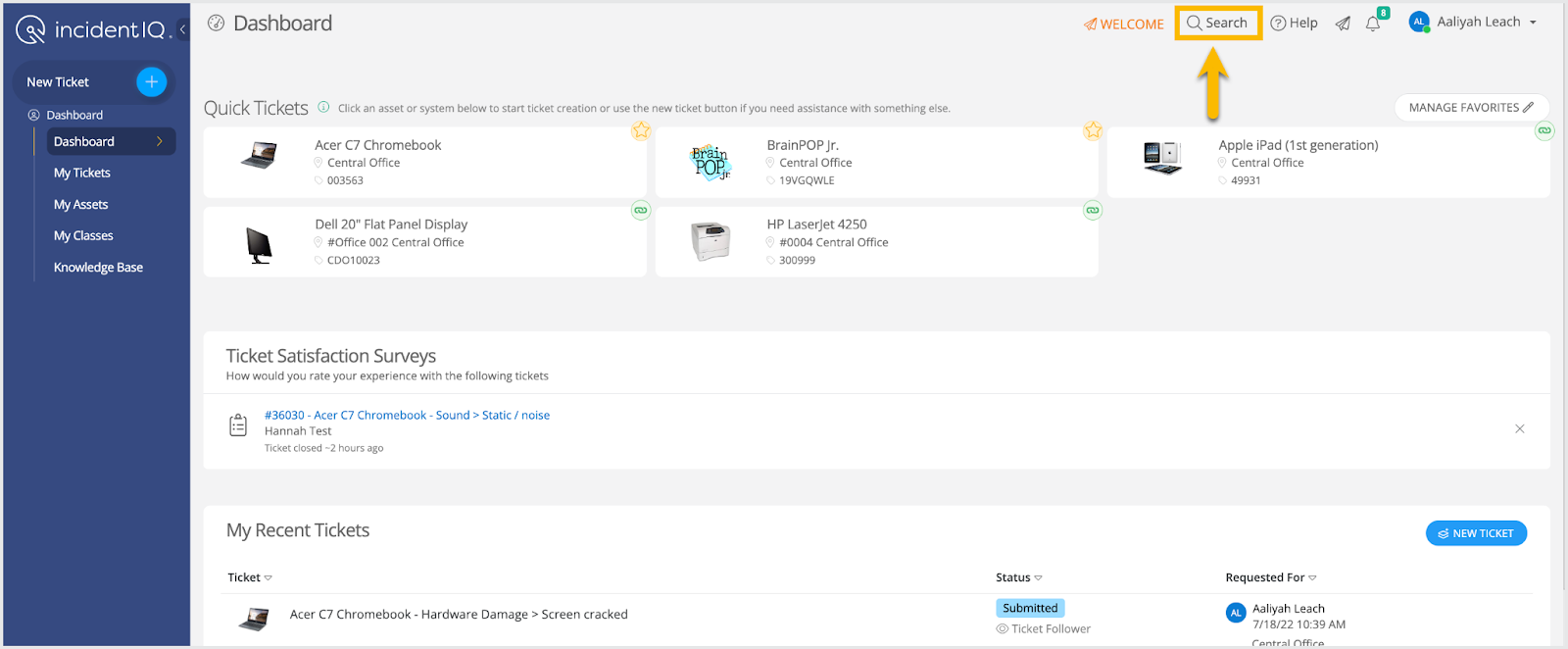1568x649 pixels.
Task: Click the Quick Tickets info icon
Action: pos(323,108)
